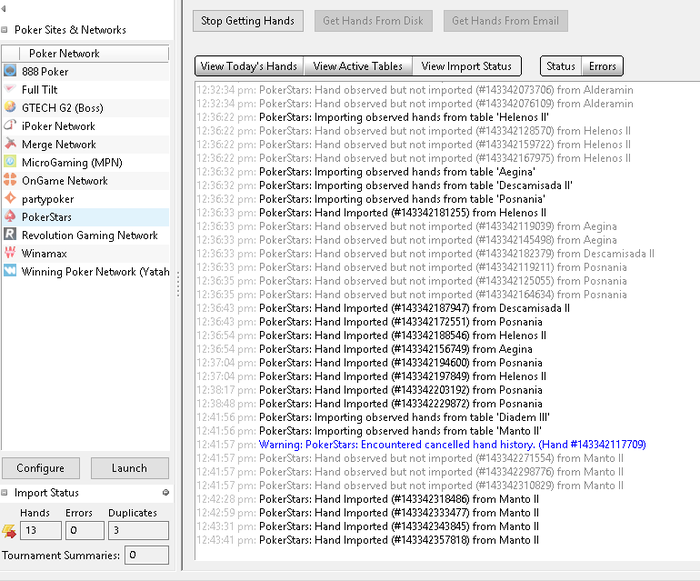Select PokerStars row
This screenshot has width=700, height=581.
86,217
